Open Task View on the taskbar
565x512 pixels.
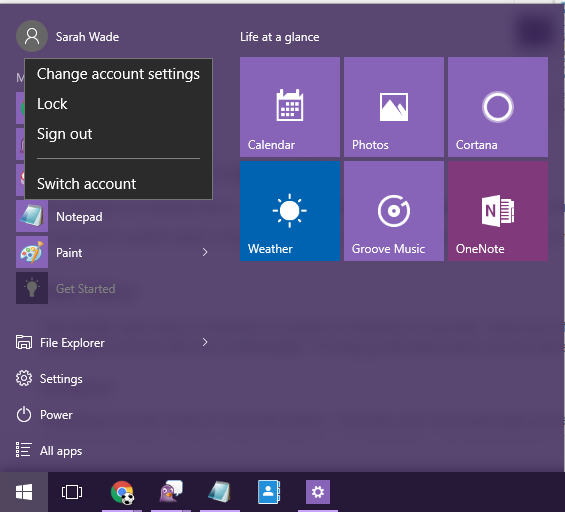[72, 492]
